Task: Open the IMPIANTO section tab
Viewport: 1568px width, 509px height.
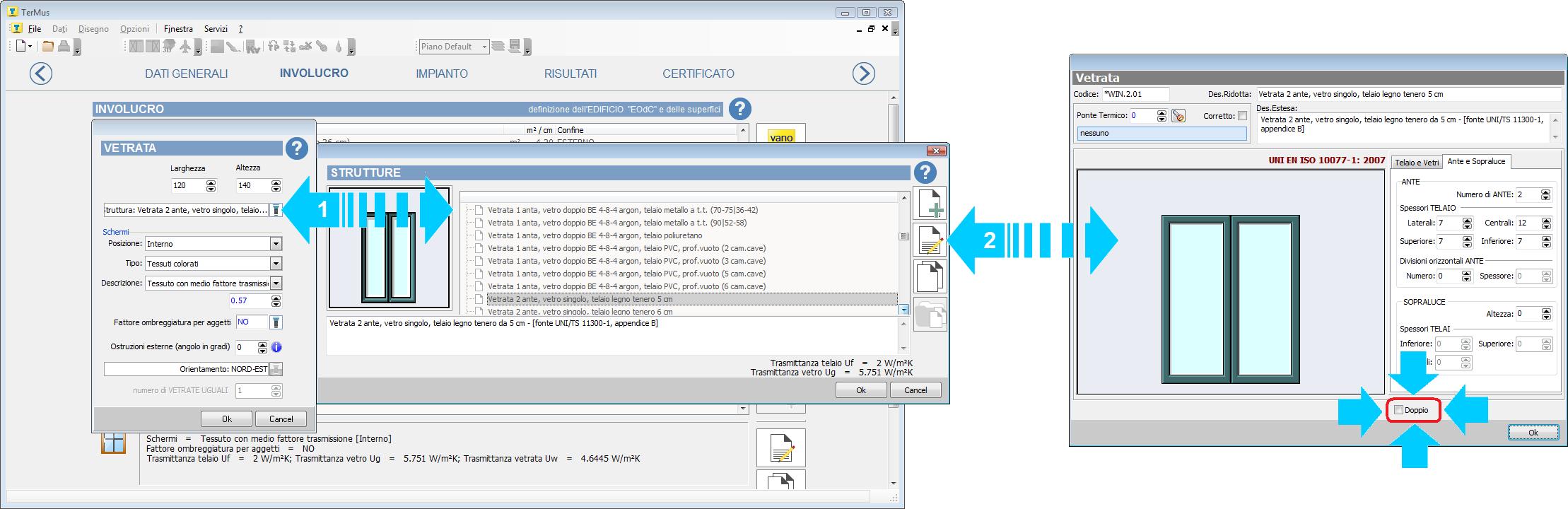Action: pyautogui.click(x=441, y=74)
